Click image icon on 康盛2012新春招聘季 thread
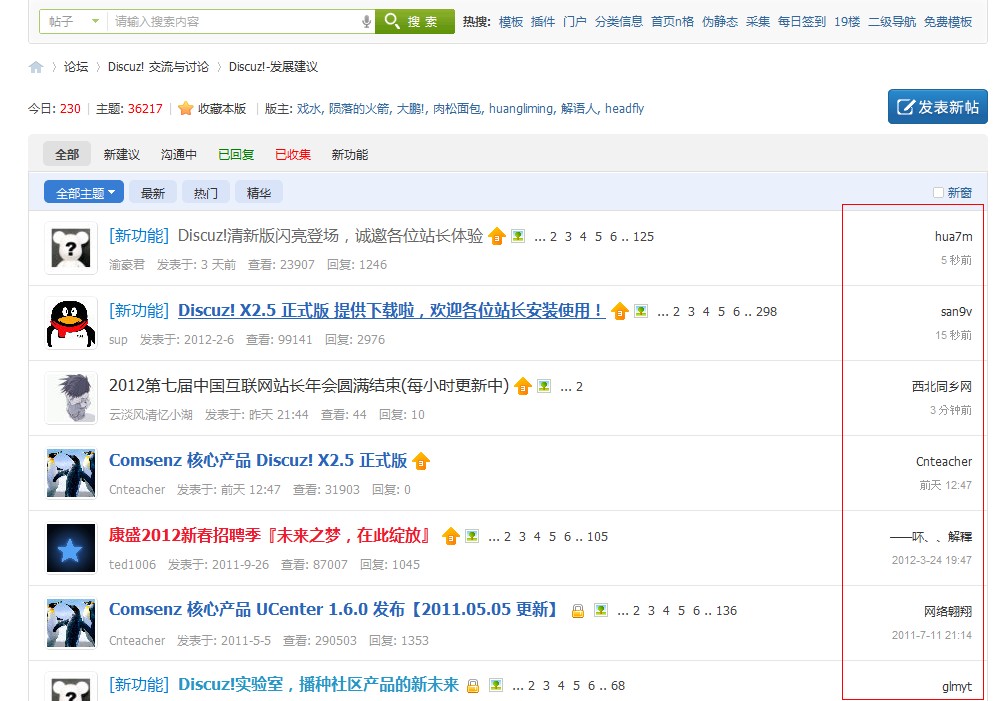This screenshot has height=701, width=995. pos(472,536)
